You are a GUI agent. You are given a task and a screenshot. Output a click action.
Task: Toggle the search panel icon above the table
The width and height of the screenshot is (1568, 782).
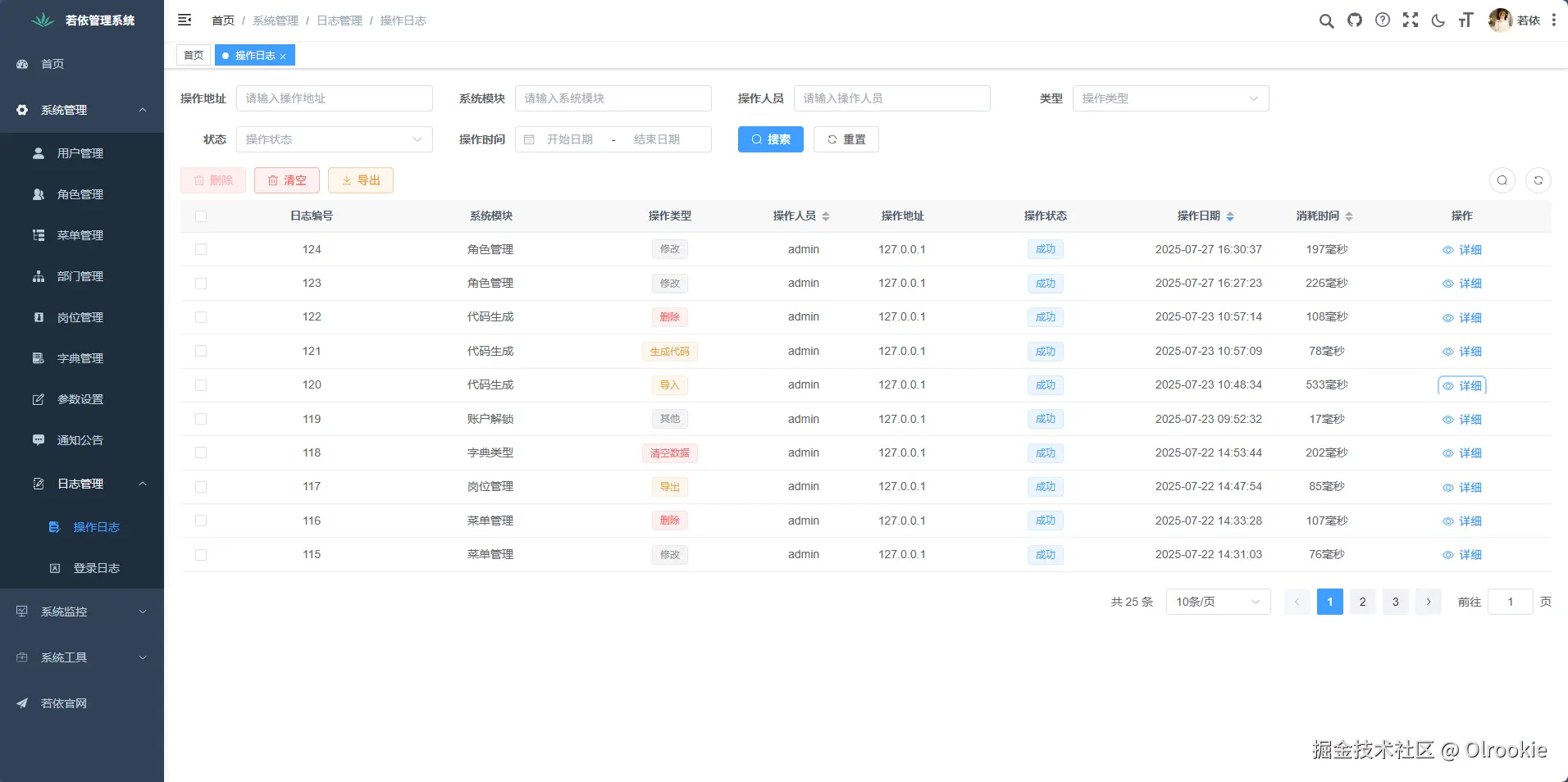pos(1502,180)
